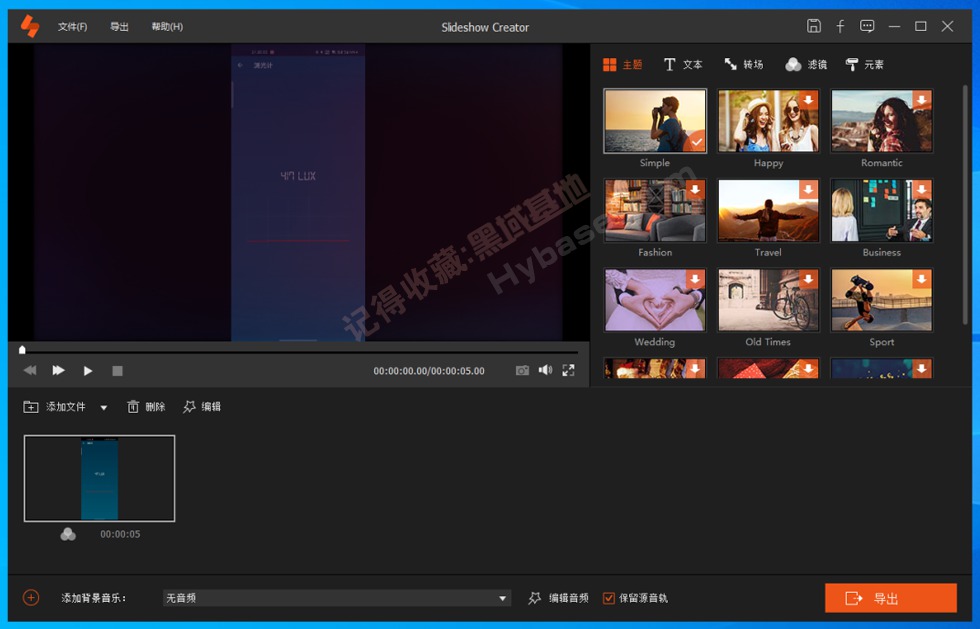Download the Business theme via arrow icon
980x629 pixels.
922,189
